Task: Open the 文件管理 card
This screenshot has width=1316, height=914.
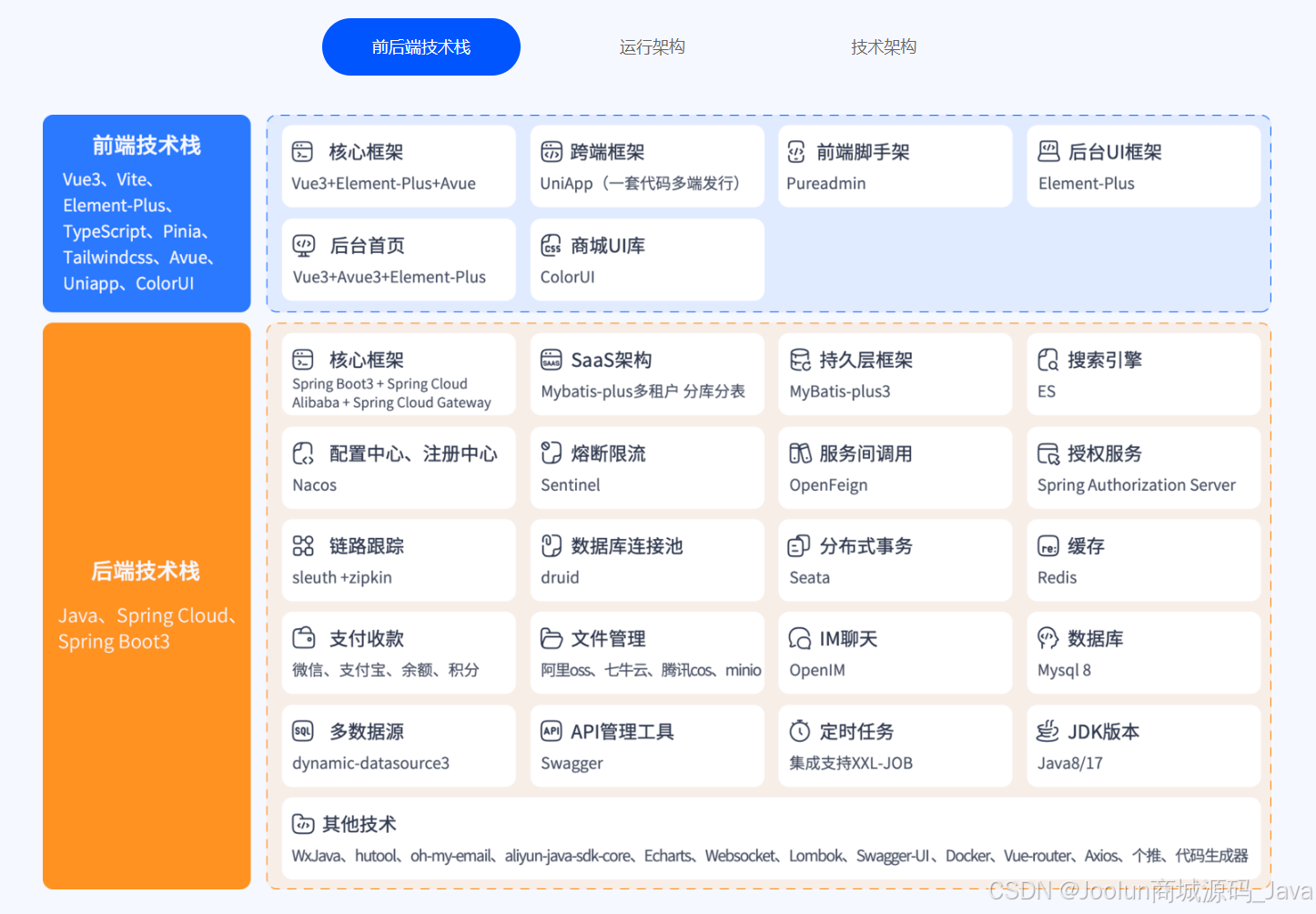Action: [646, 652]
